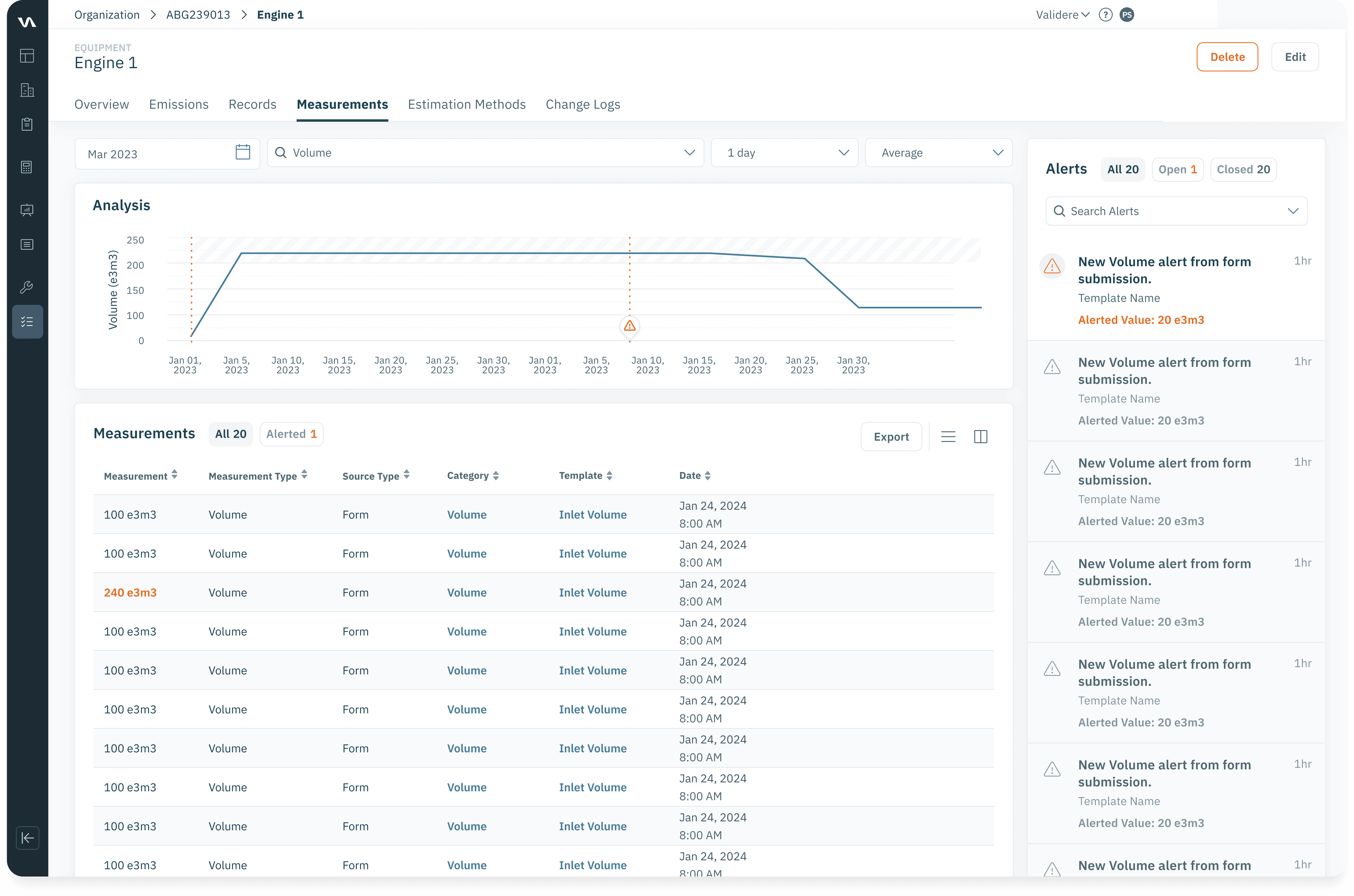Open the 1 day interval dropdown
Screen dimensions: 1354x896
click(785, 153)
